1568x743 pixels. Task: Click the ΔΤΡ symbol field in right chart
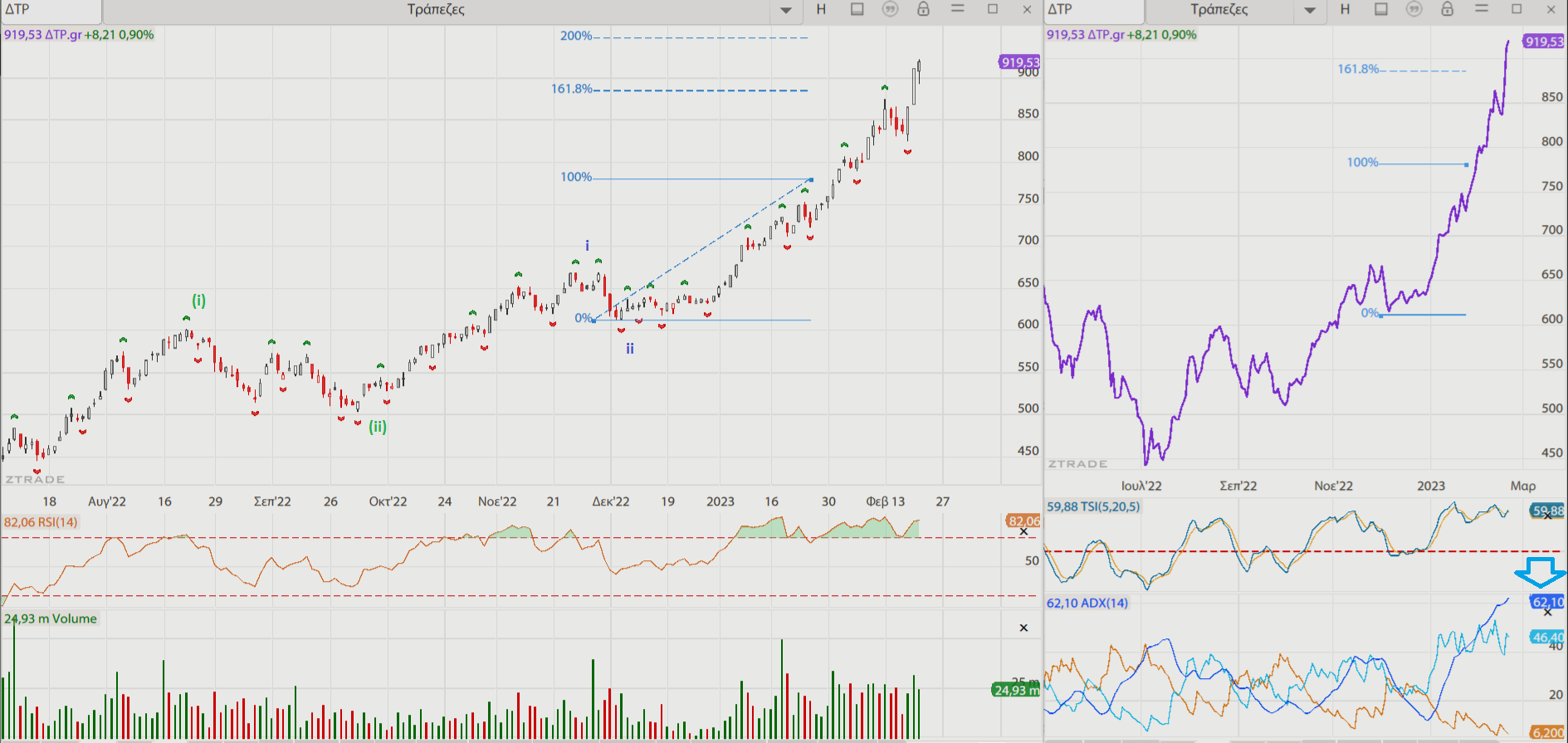tap(1092, 10)
